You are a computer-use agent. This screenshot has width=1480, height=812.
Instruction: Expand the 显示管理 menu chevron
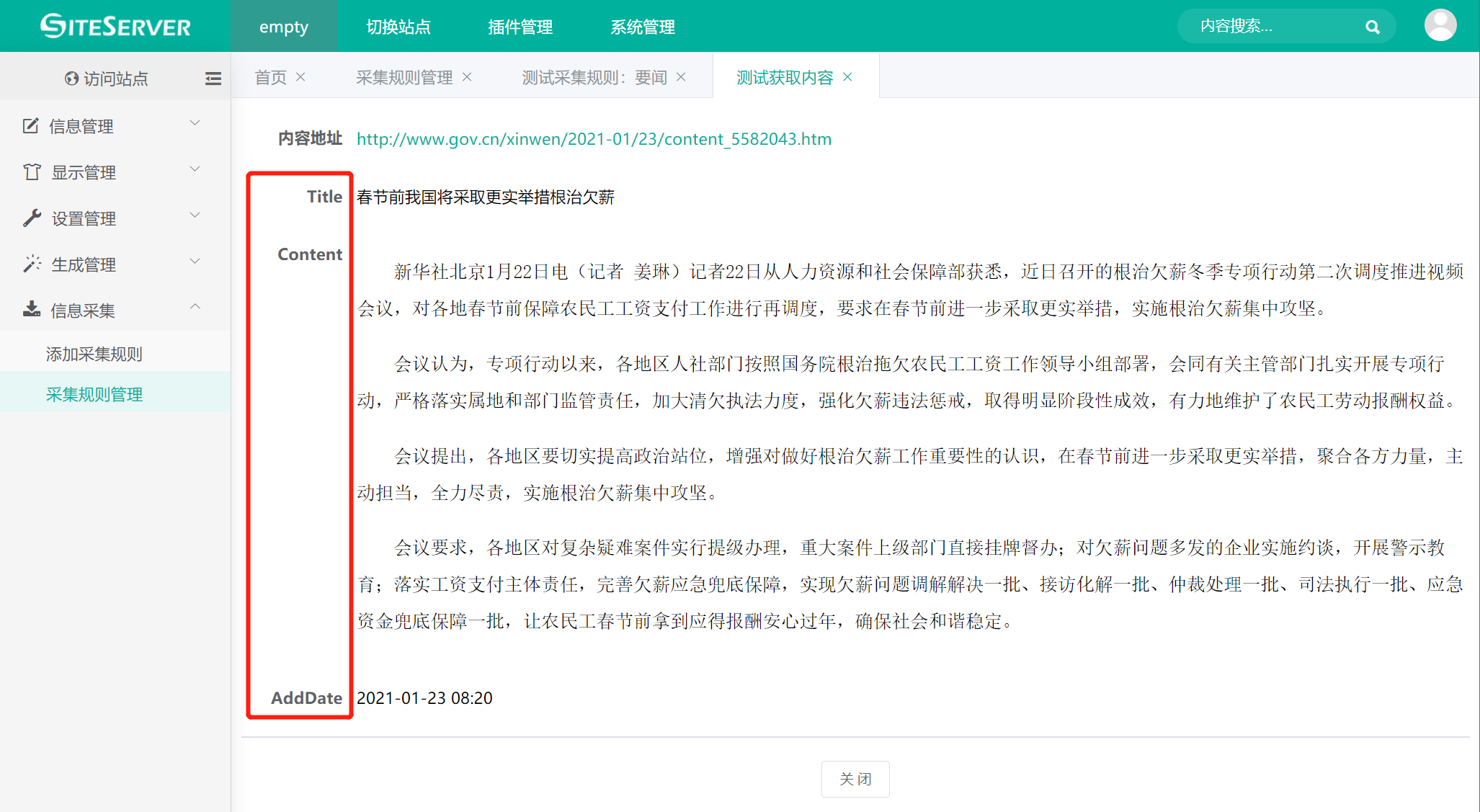coord(195,169)
